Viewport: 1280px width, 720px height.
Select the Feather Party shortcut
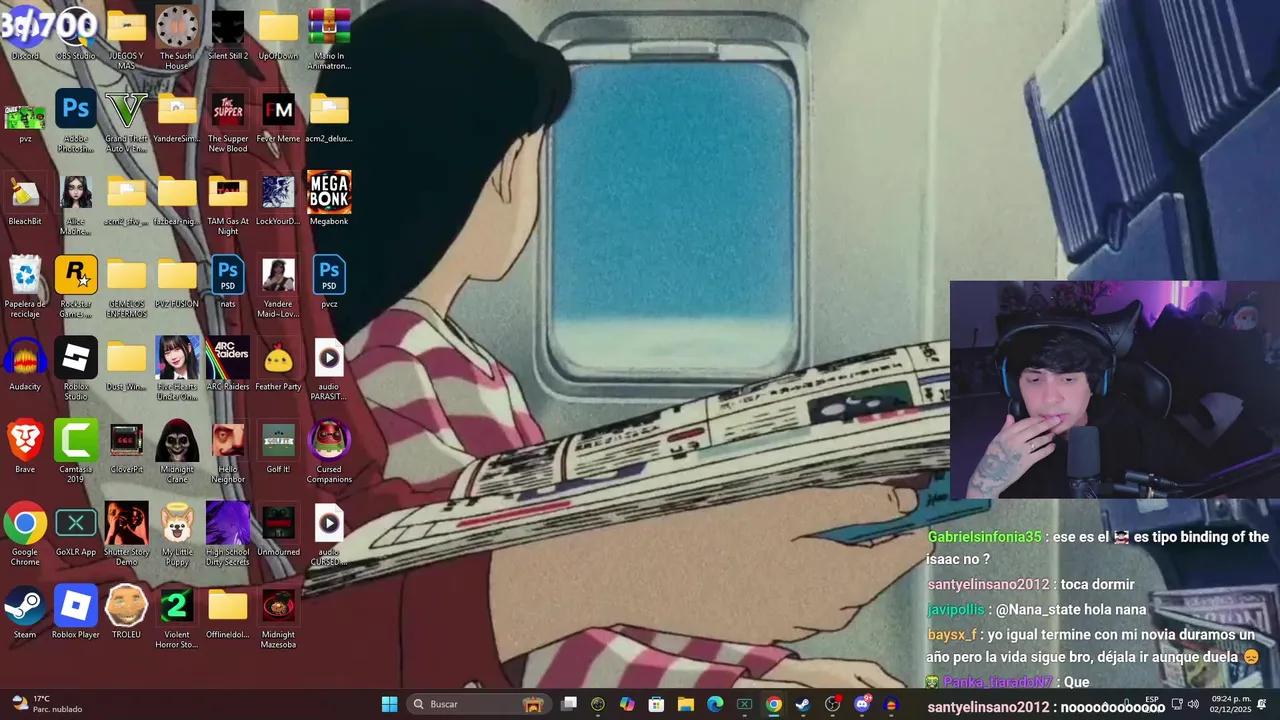point(278,365)
